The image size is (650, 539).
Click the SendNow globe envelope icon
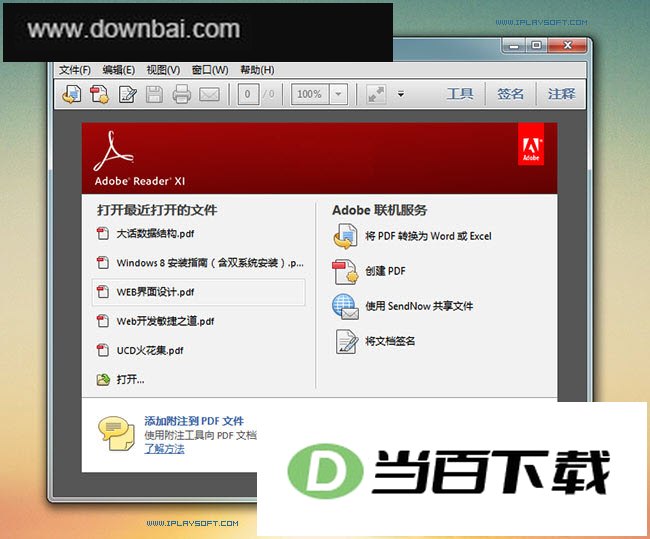point(345,306)
